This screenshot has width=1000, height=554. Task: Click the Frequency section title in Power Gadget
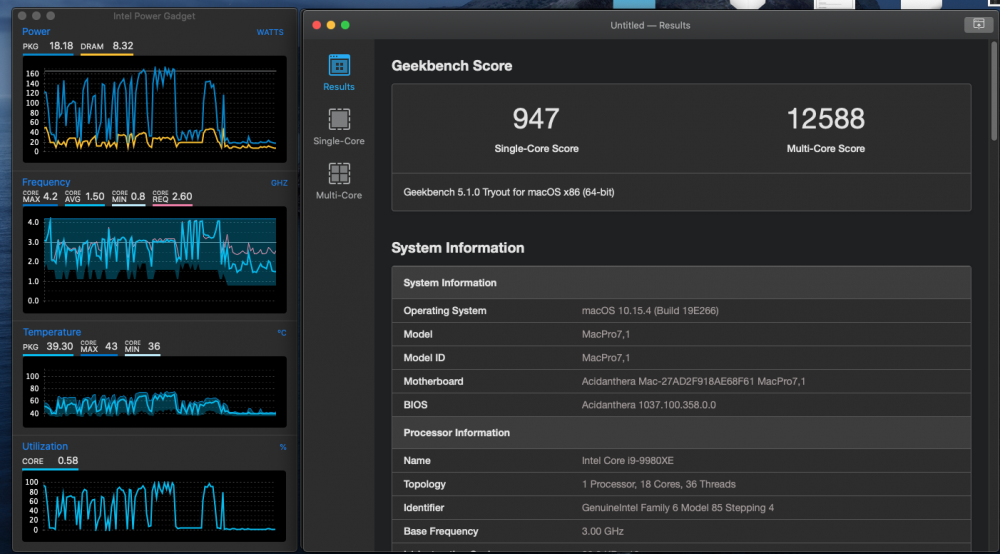46,182
